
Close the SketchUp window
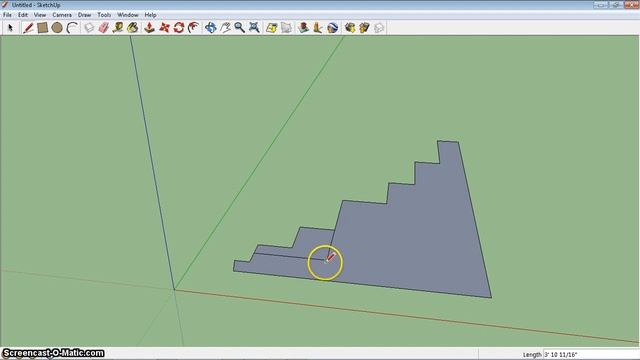[x=632, y=4]
